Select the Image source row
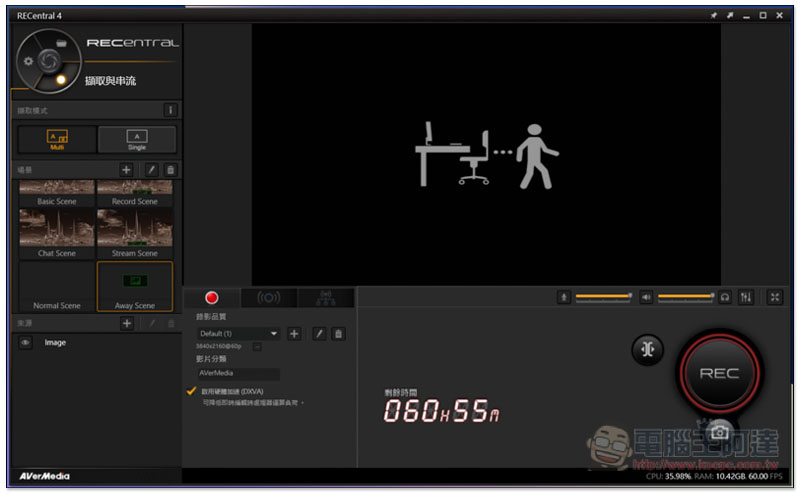800x494 pixels. 96,342
